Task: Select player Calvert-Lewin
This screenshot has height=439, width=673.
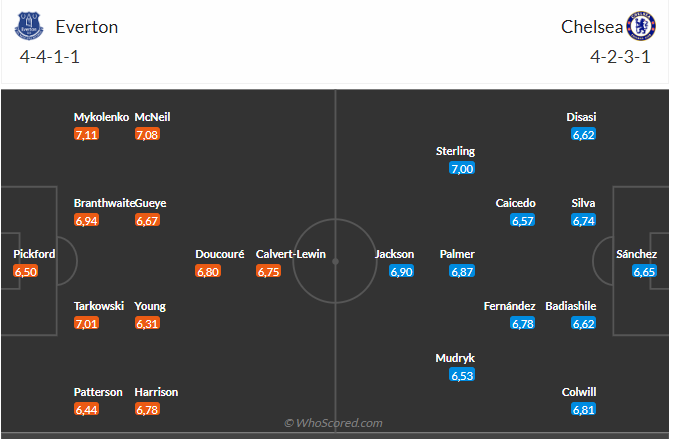Action: 291,254
